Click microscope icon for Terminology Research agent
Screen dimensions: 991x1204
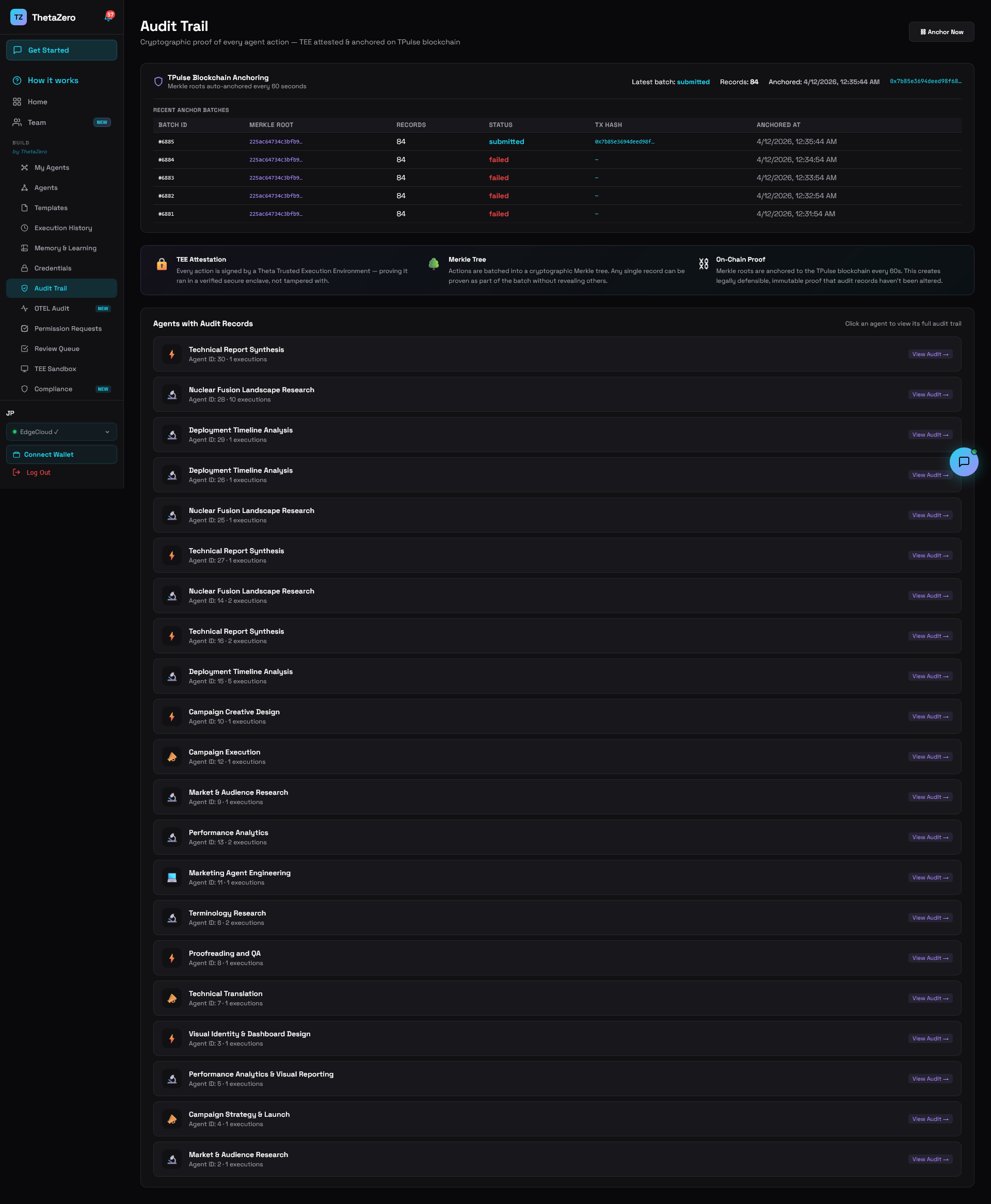[x=172, y=918]
